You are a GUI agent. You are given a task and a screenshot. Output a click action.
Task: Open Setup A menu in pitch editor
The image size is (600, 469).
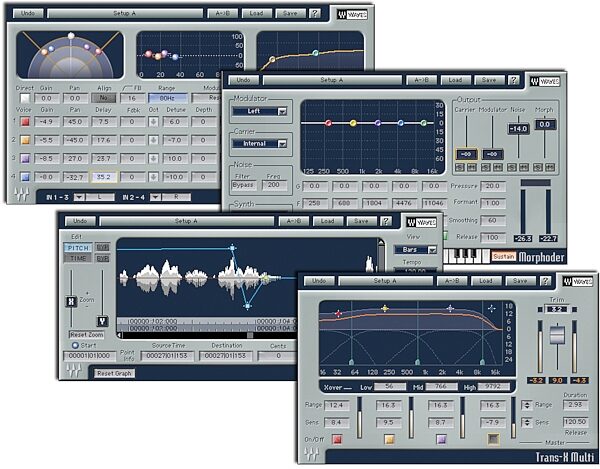186,221
